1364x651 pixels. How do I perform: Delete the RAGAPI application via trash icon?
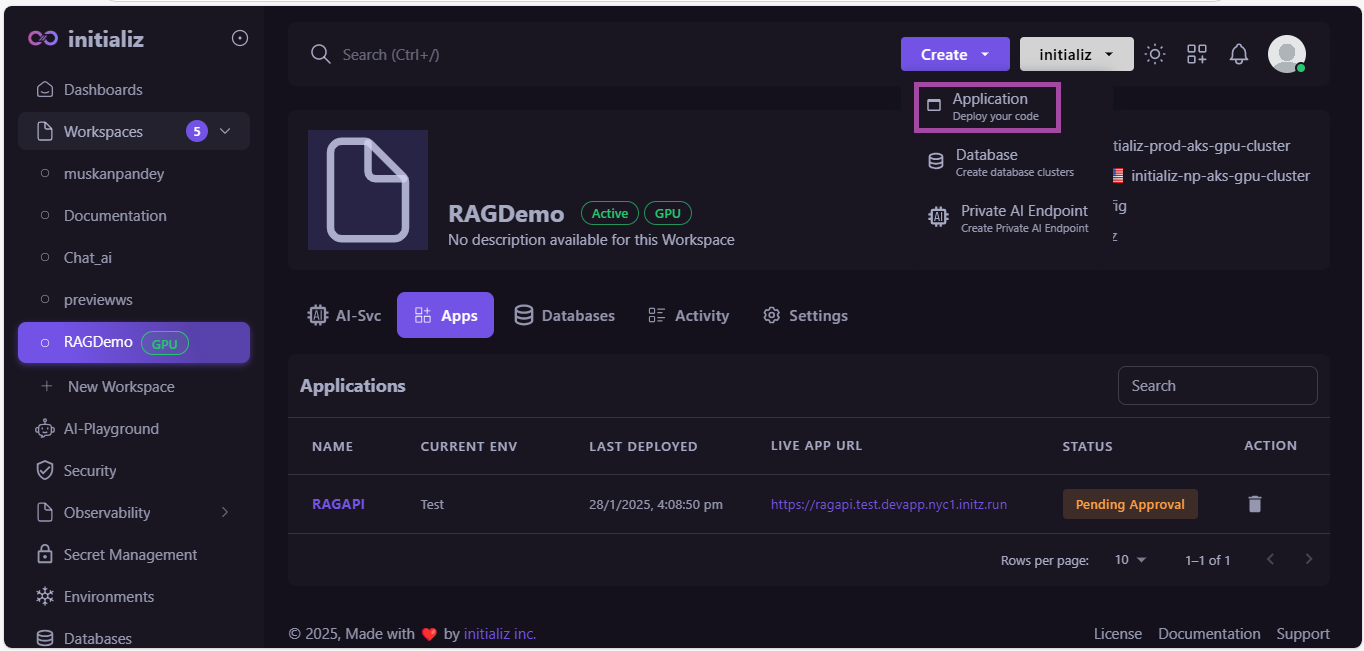pos(1255,504)
